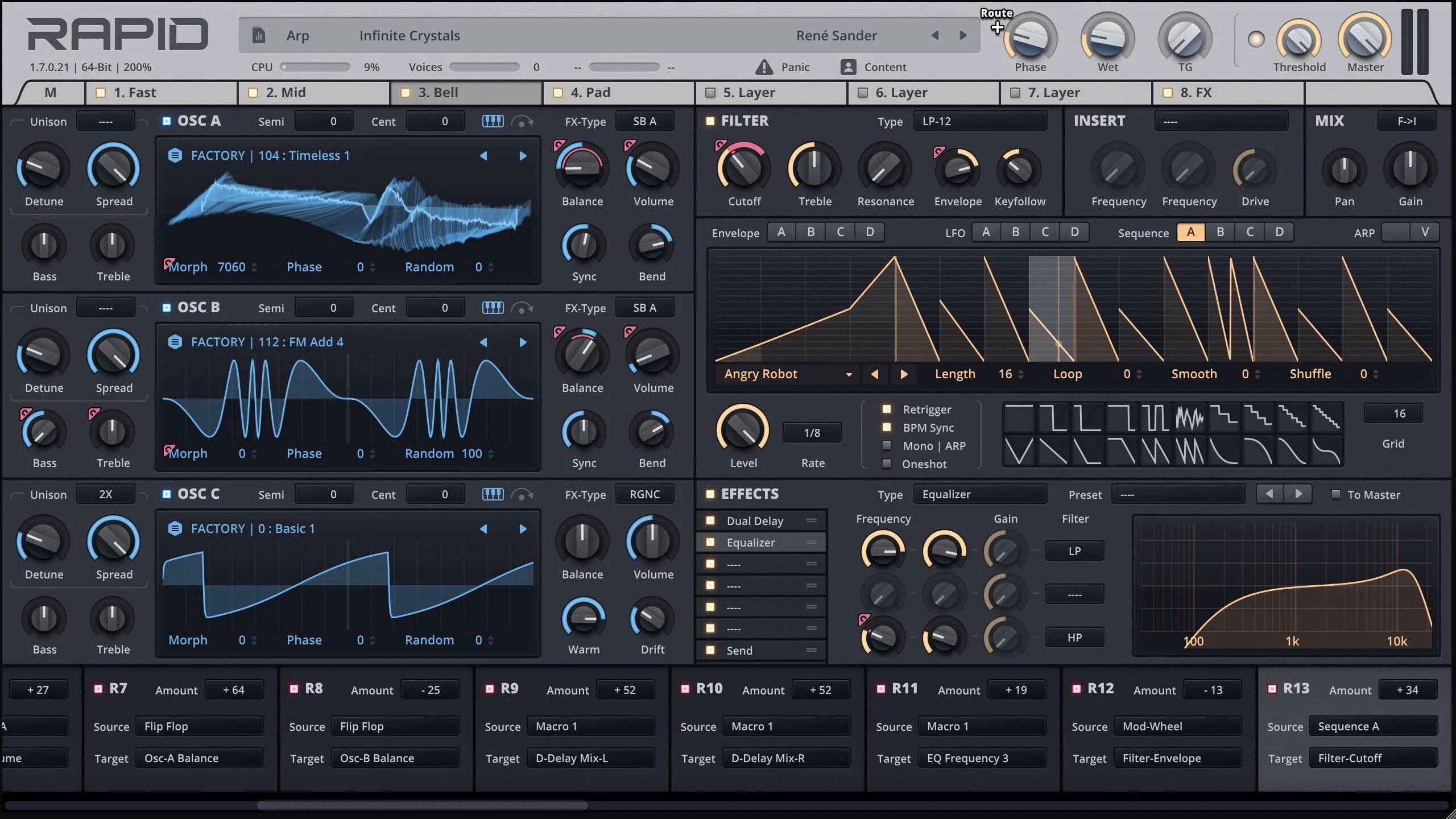Click OSC B keyboard tracking icon
The image size is (1456, 819).
click(493, 308)
